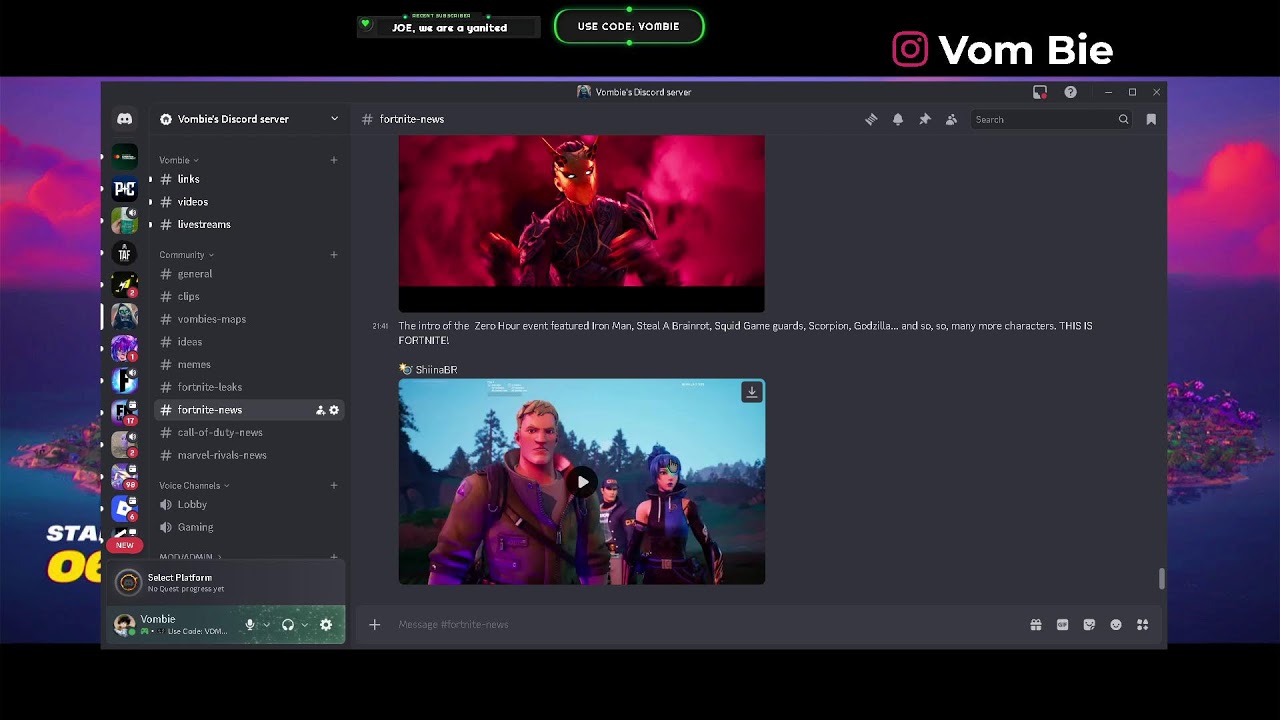This screenshot has width=1280, height=720.
Task: Open the gift icon in message bar
Action: click(x=1036, y=625)
